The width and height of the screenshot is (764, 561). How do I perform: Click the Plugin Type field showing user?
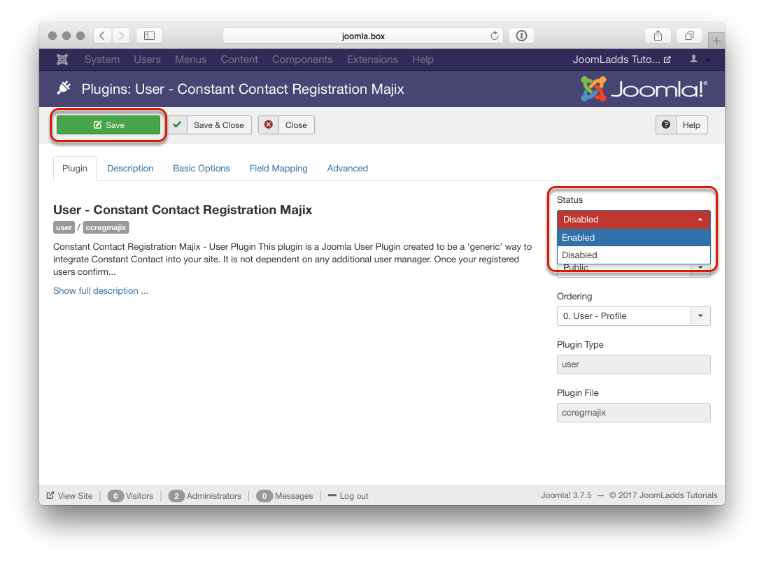click(x=633, y=364)
